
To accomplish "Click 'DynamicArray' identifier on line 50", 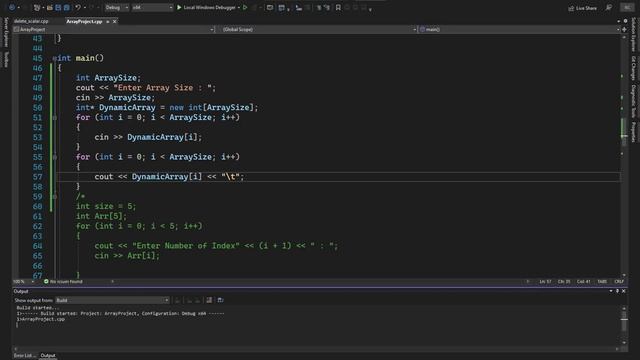I will coord(127,108).
